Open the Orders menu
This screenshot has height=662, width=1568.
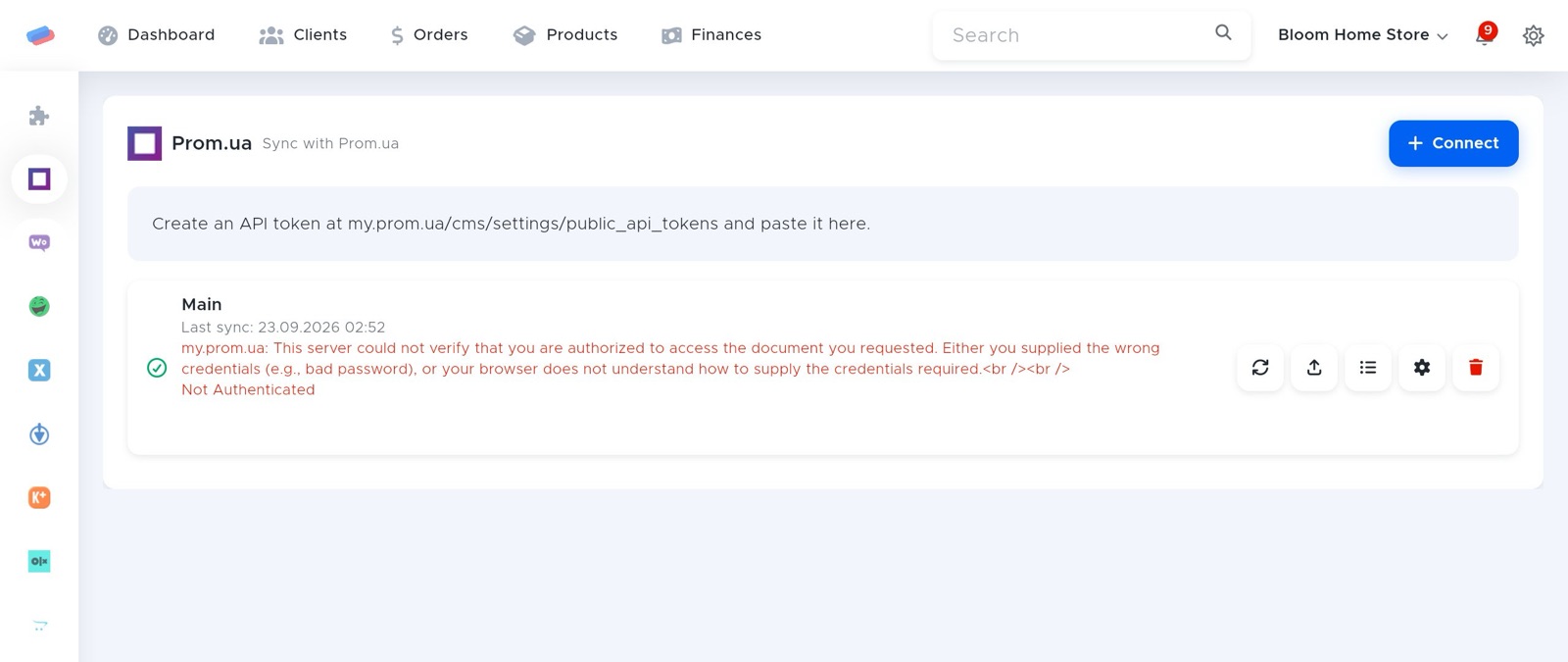[x=429, y=35]
